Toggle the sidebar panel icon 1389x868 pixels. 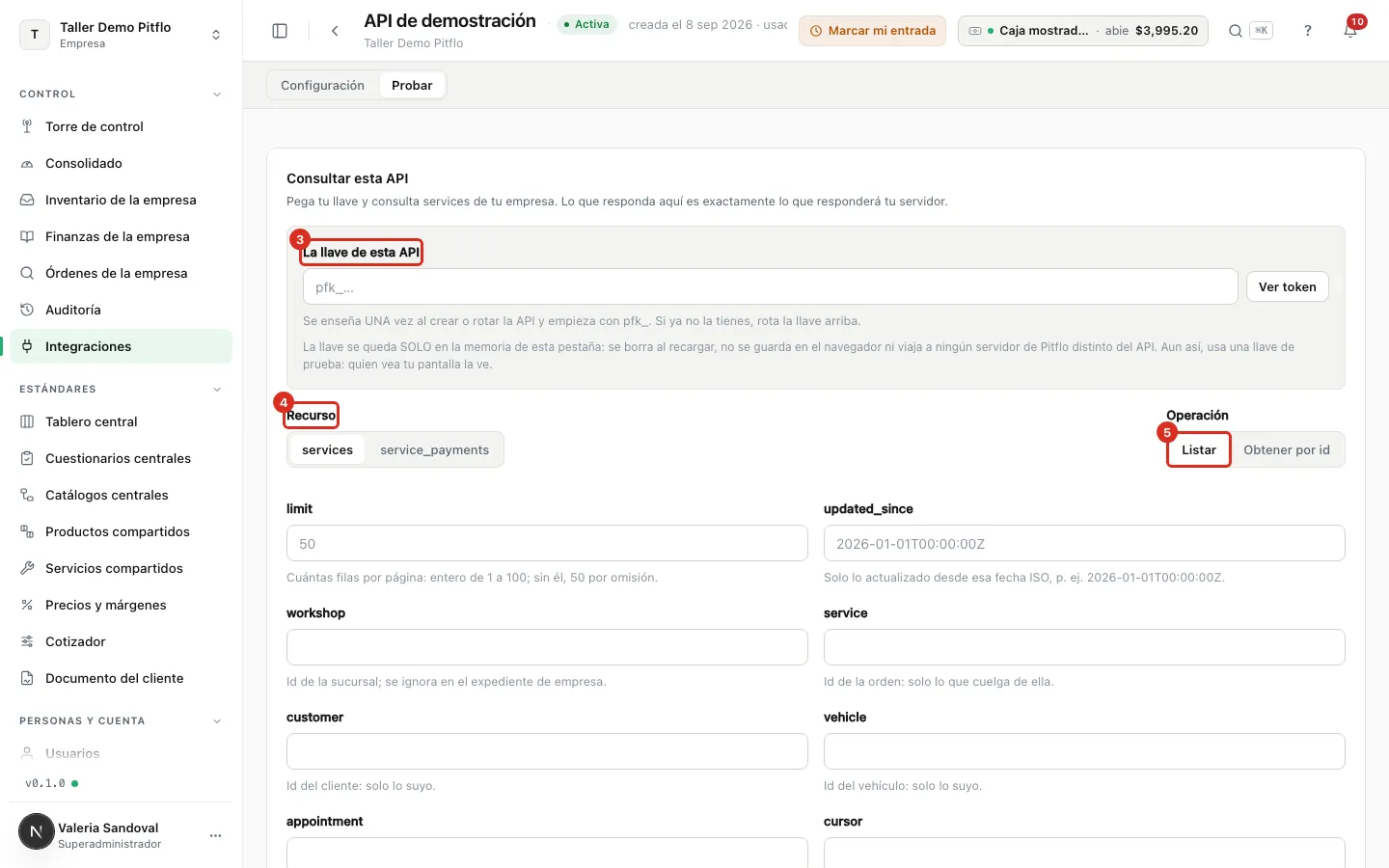(x=280, y=31)
